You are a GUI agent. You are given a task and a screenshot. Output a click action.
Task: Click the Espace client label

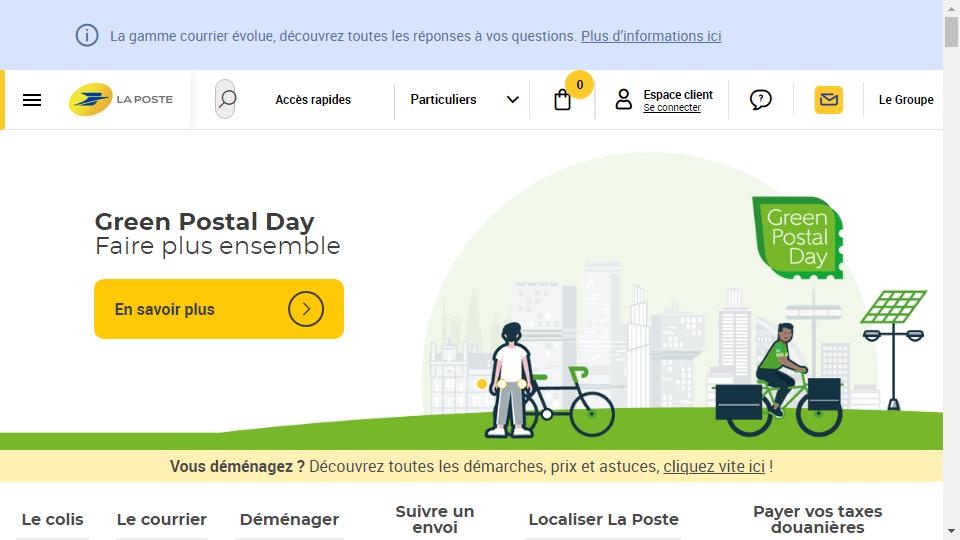coord(678,94)
